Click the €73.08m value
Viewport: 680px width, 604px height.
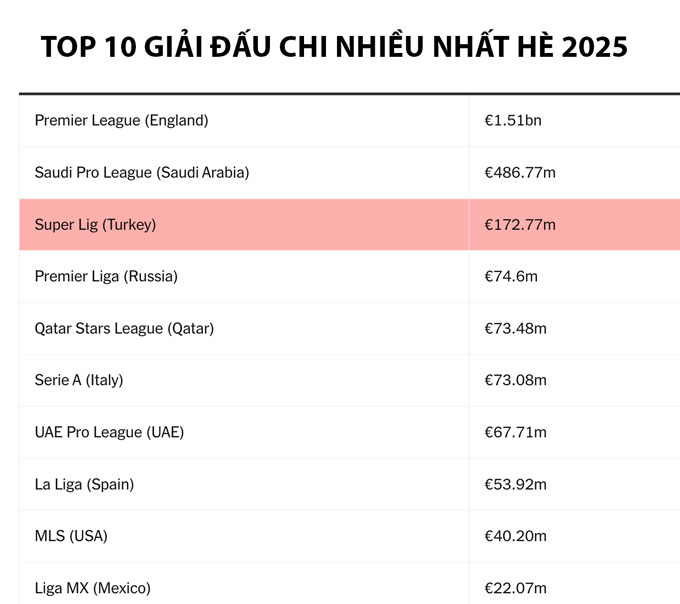click(x=516, y=380)
